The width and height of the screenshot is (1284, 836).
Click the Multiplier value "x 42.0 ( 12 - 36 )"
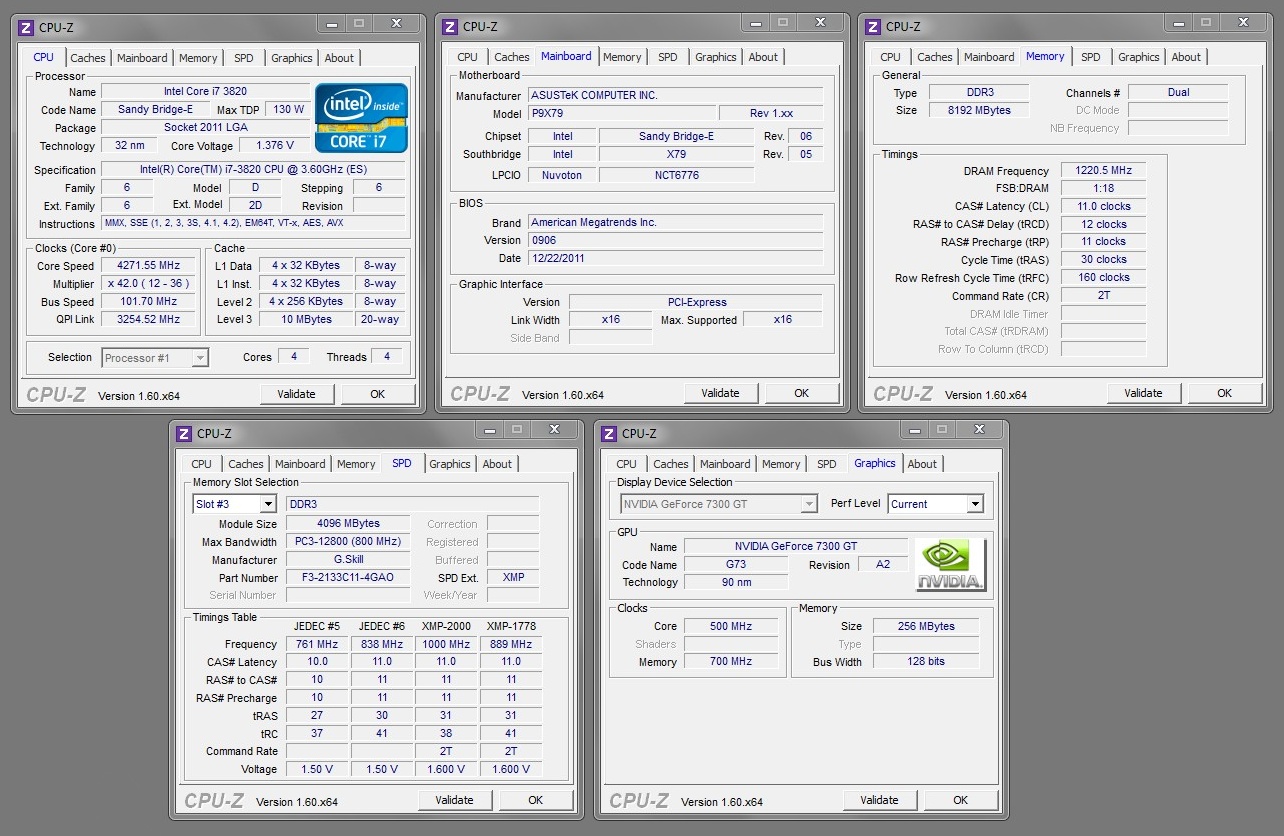pos(147,284)
